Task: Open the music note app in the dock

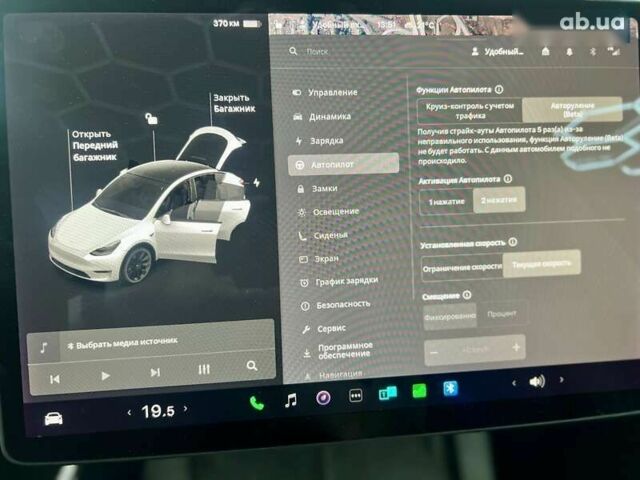Action: click(291, 400)
